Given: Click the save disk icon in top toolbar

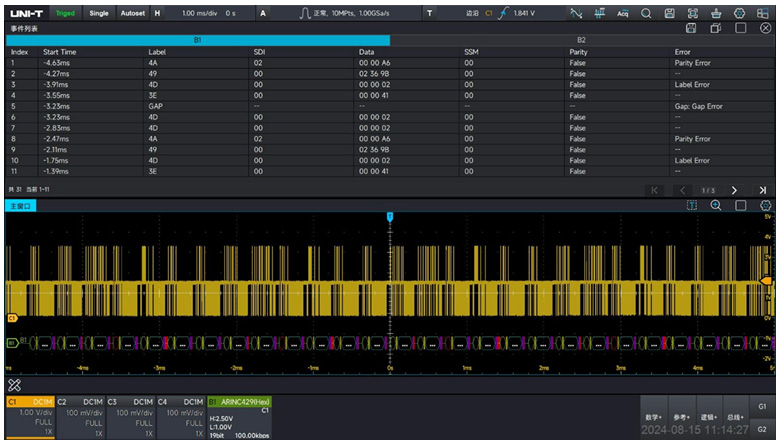Looking at the screenshot, I should point(669,13).
